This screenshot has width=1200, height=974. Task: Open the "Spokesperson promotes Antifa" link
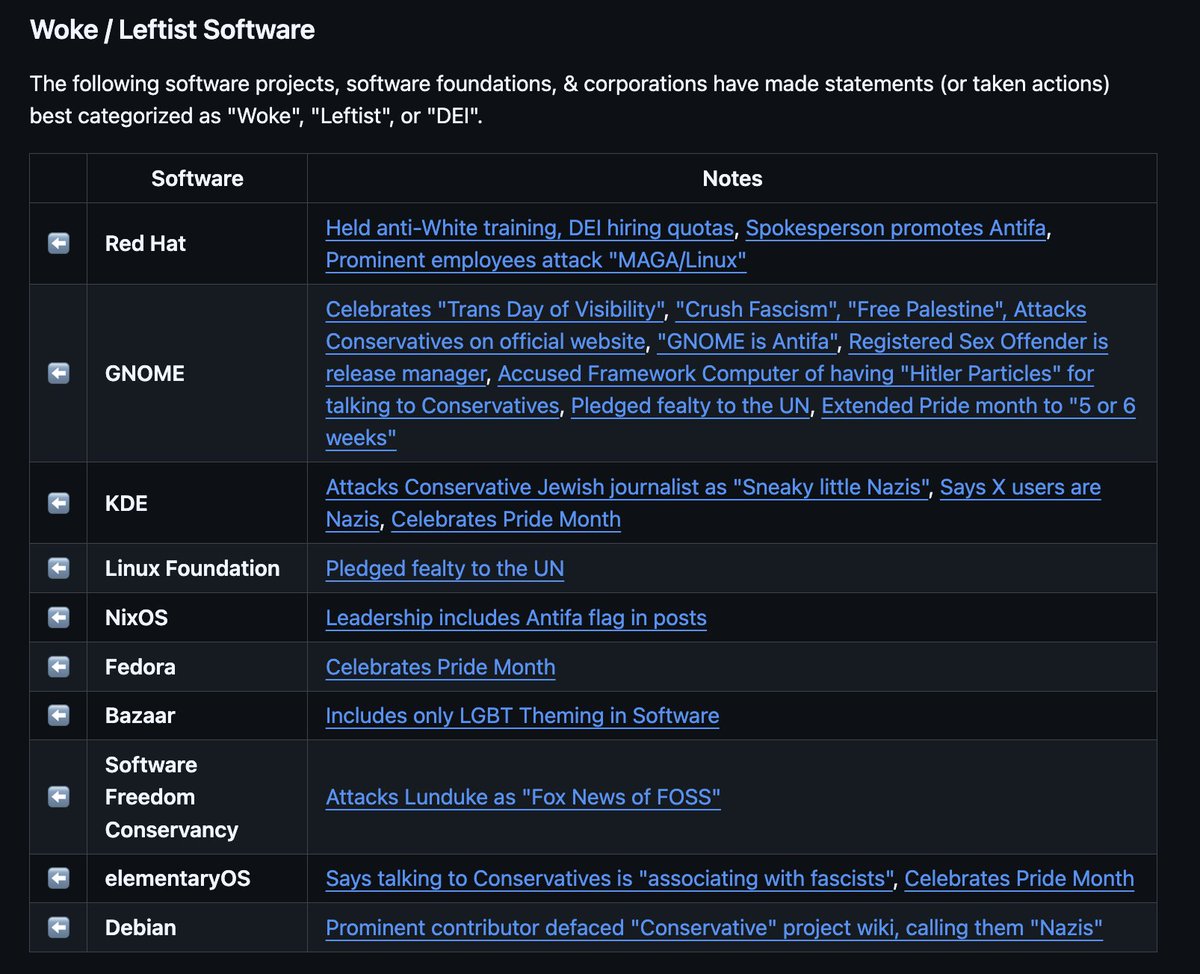(897, 228)
